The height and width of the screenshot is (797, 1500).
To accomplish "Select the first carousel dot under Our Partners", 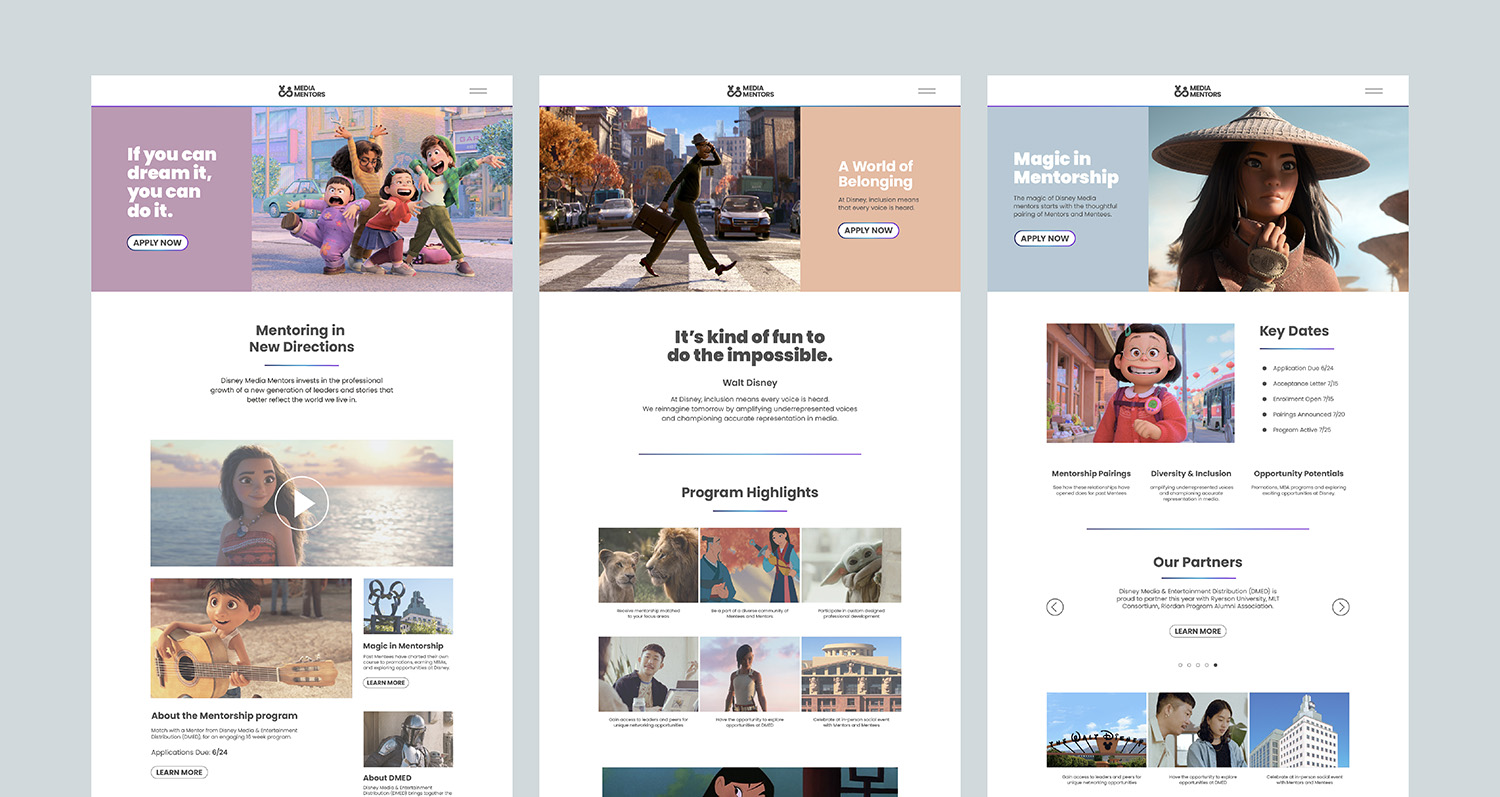I will coord(1180,665).
